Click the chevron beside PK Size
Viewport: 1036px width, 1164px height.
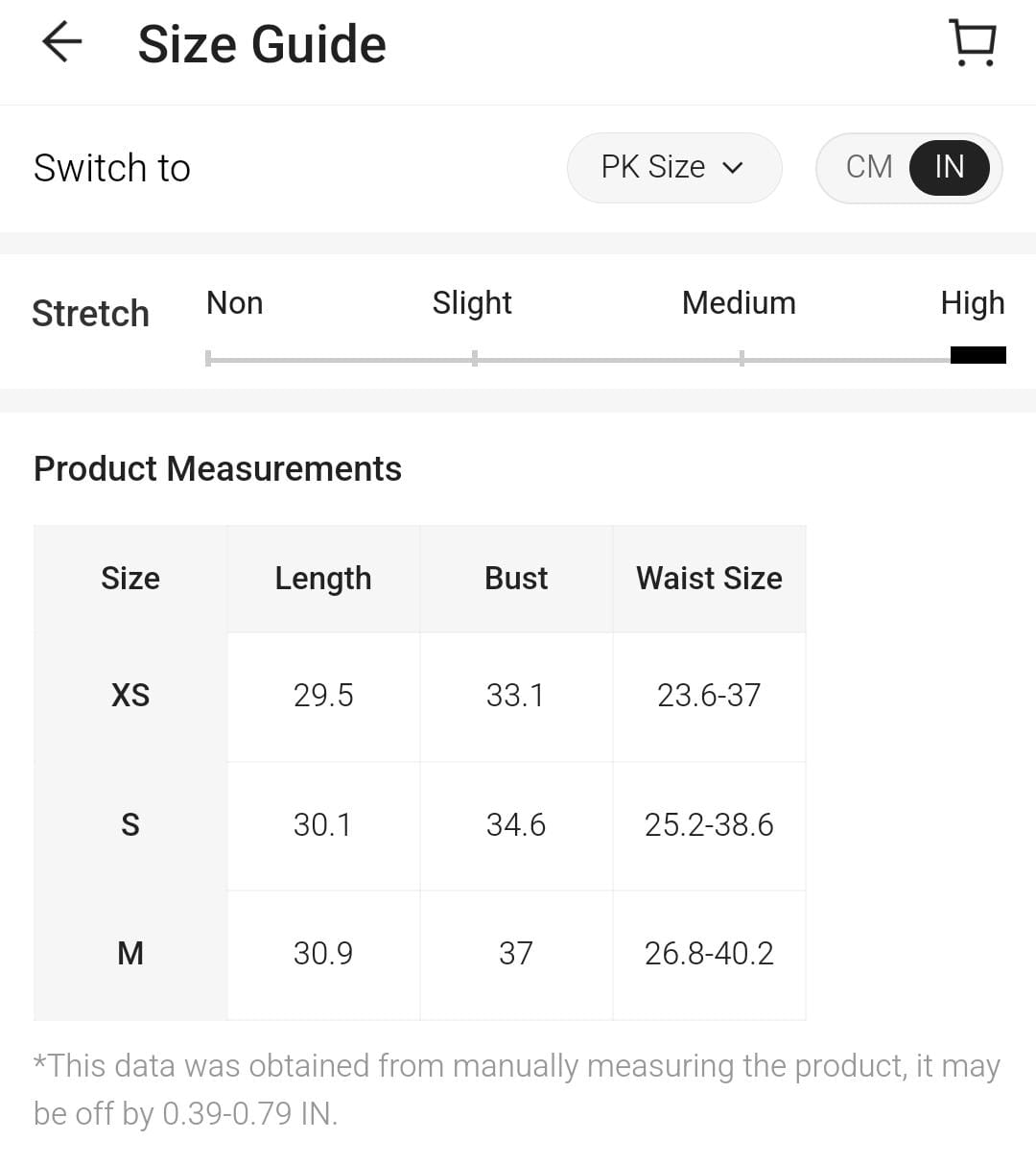click(733, 168)
